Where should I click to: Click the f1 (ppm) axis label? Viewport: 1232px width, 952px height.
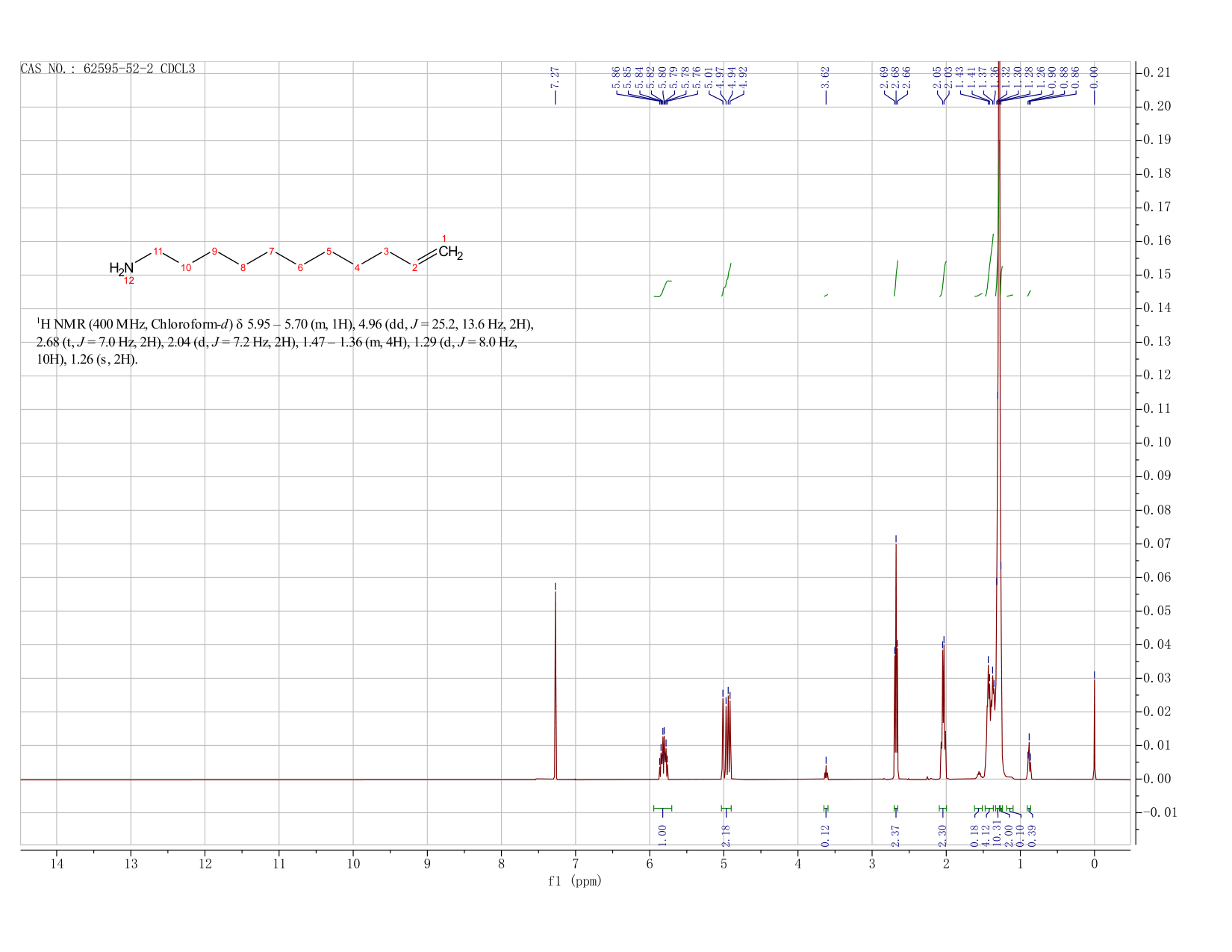575,881
